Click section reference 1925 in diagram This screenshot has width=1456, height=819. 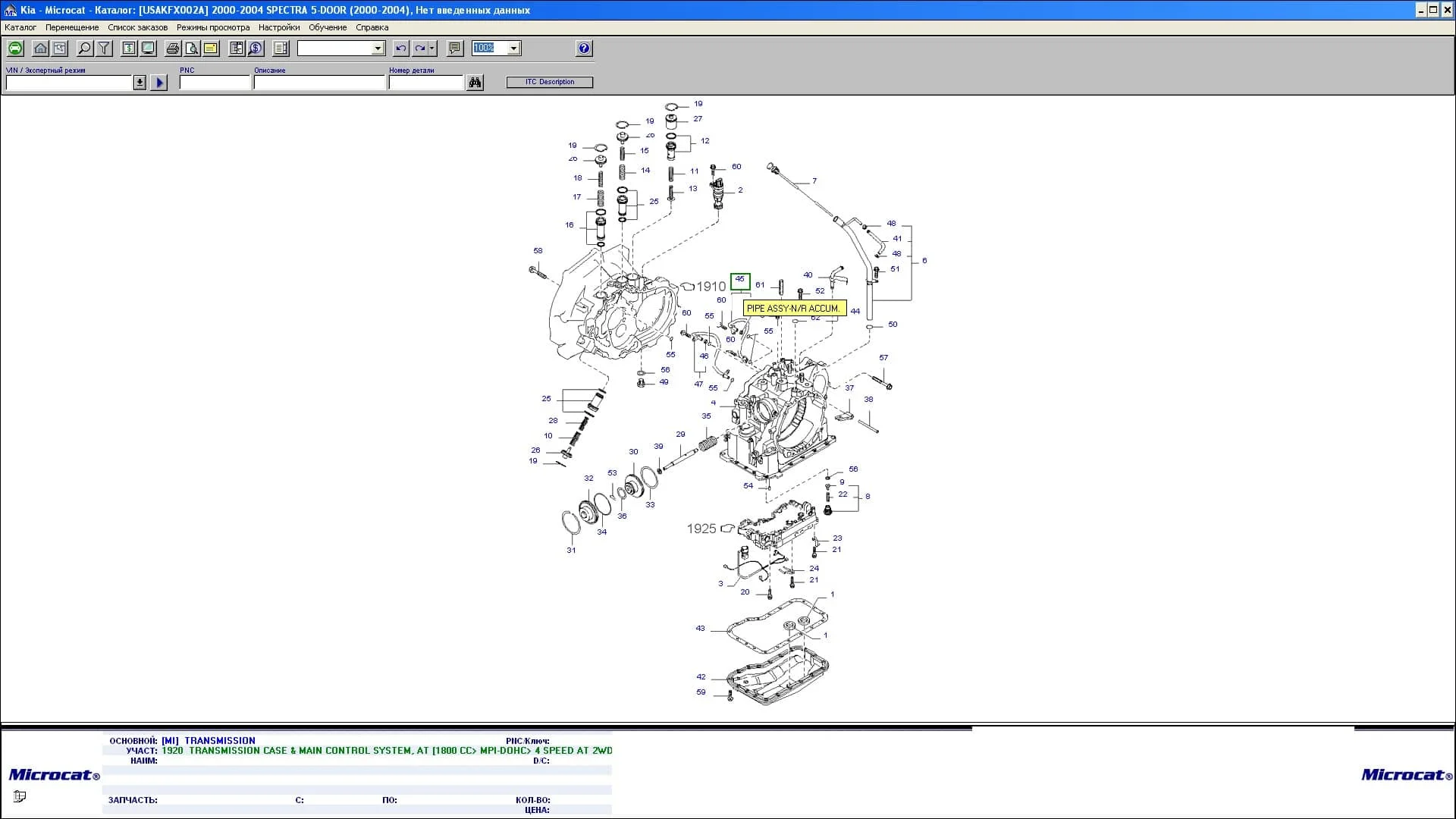pos(701,529)
